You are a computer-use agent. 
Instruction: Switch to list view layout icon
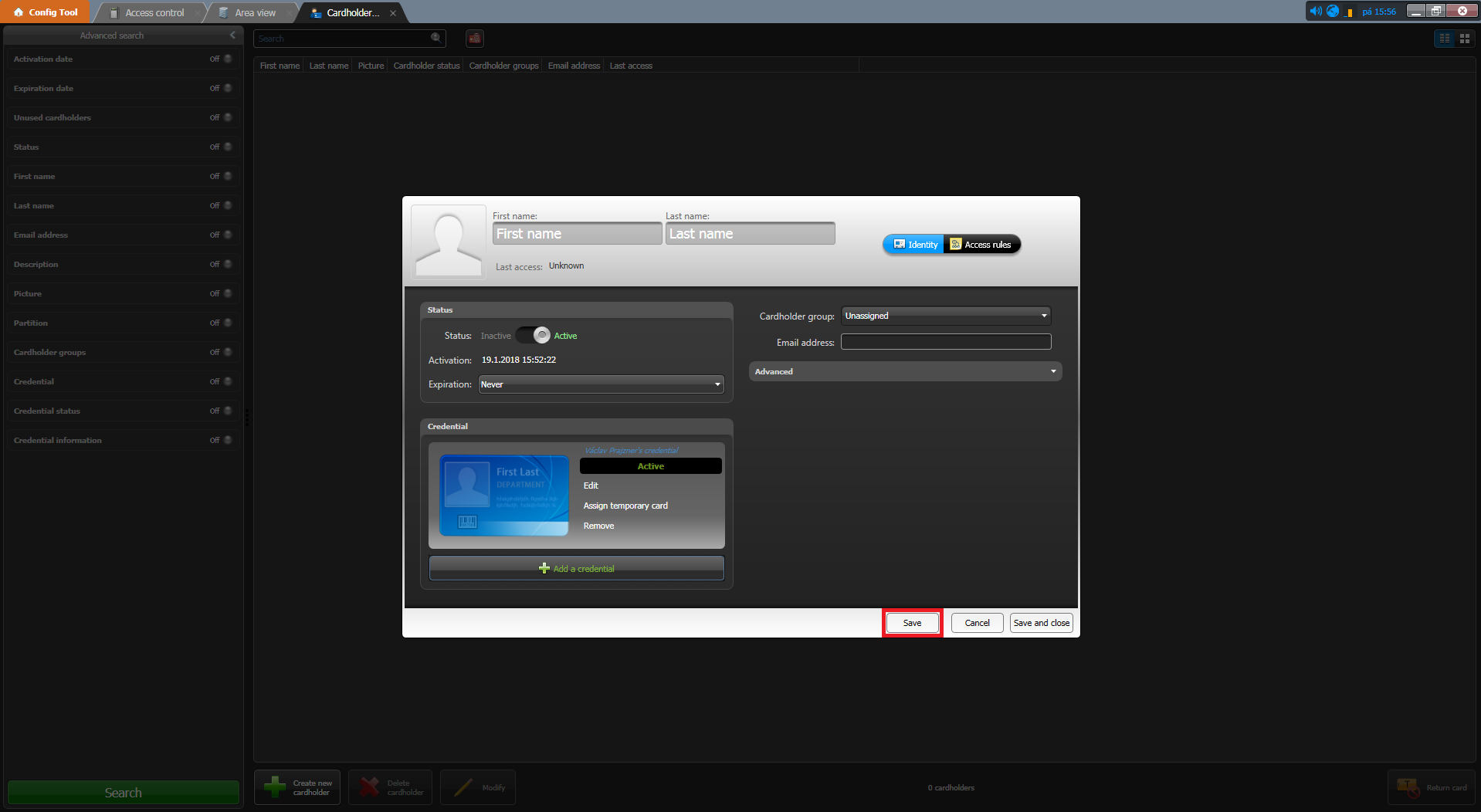coord(1444,39)
